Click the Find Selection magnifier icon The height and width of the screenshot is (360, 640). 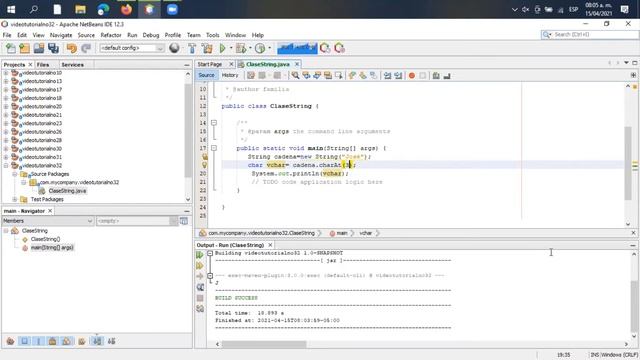tap(295, 76)
